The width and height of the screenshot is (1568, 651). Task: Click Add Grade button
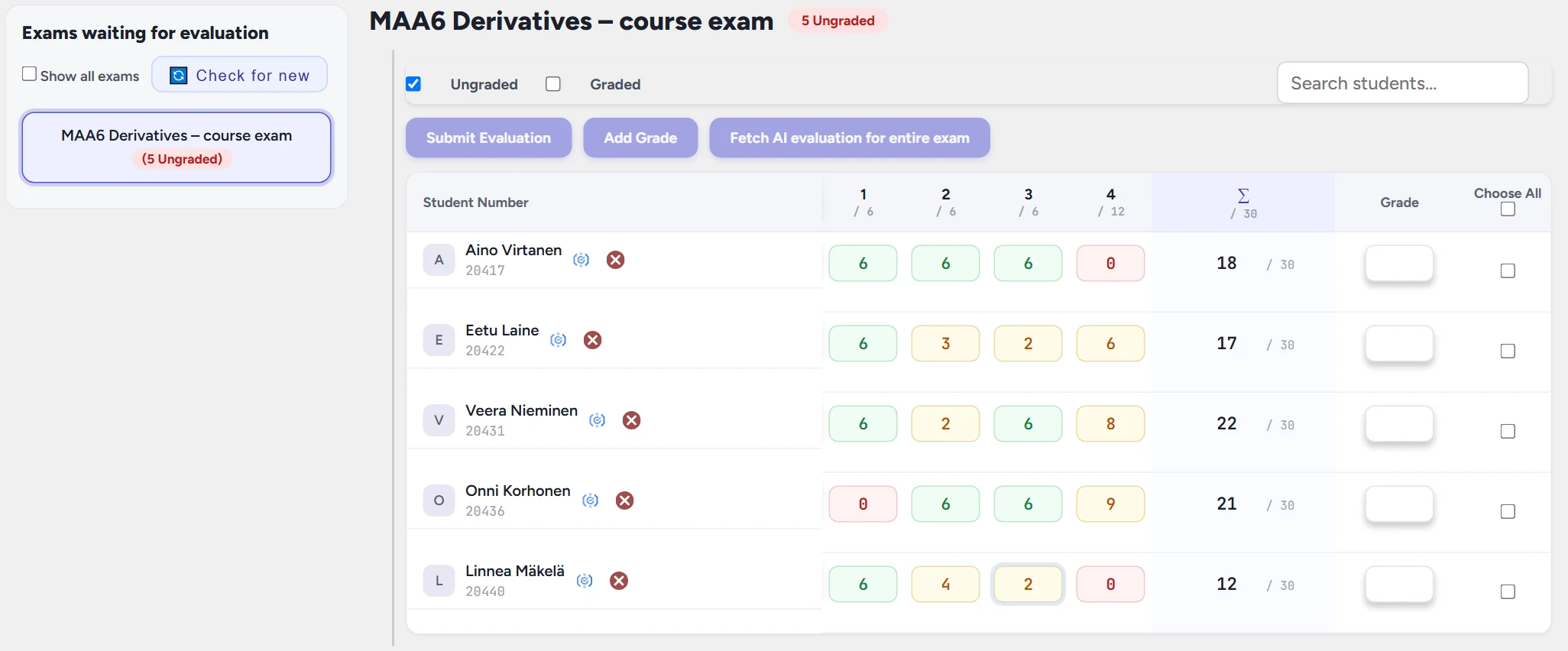640,138
